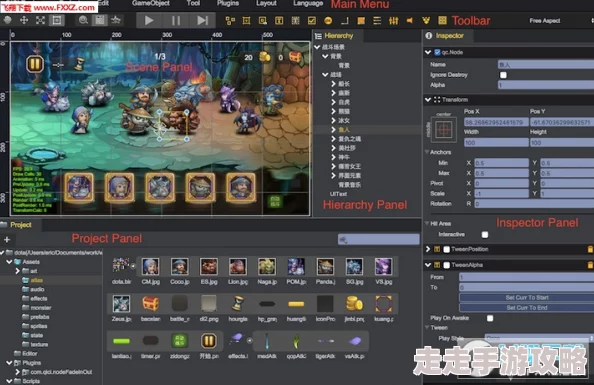Click the checkbox widget icon in toolbar
Image resolution: width=594 pixels, height=385 pixels.
point(312,20)
